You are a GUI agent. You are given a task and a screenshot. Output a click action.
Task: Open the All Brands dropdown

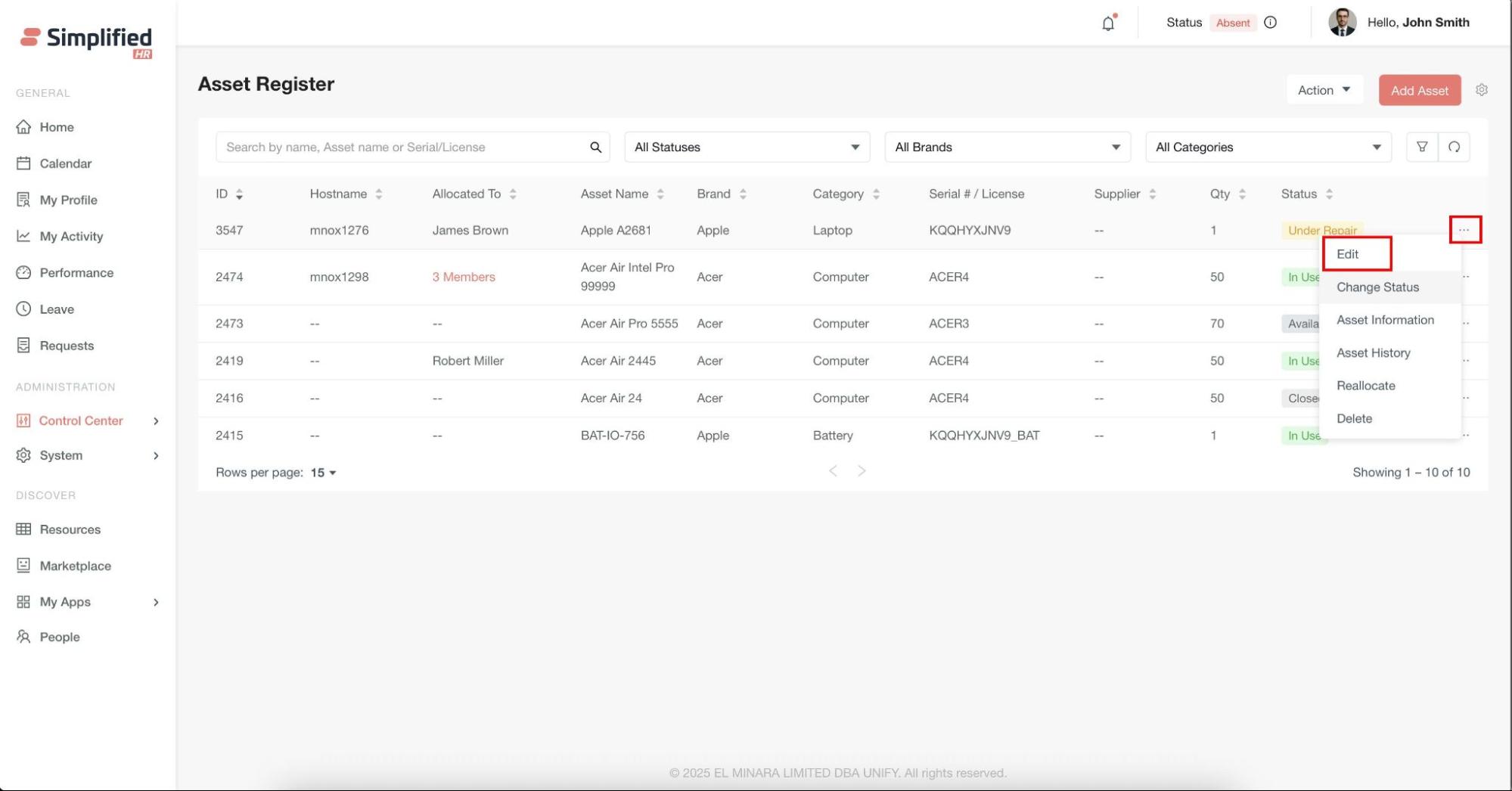(x=1007, y=147)
